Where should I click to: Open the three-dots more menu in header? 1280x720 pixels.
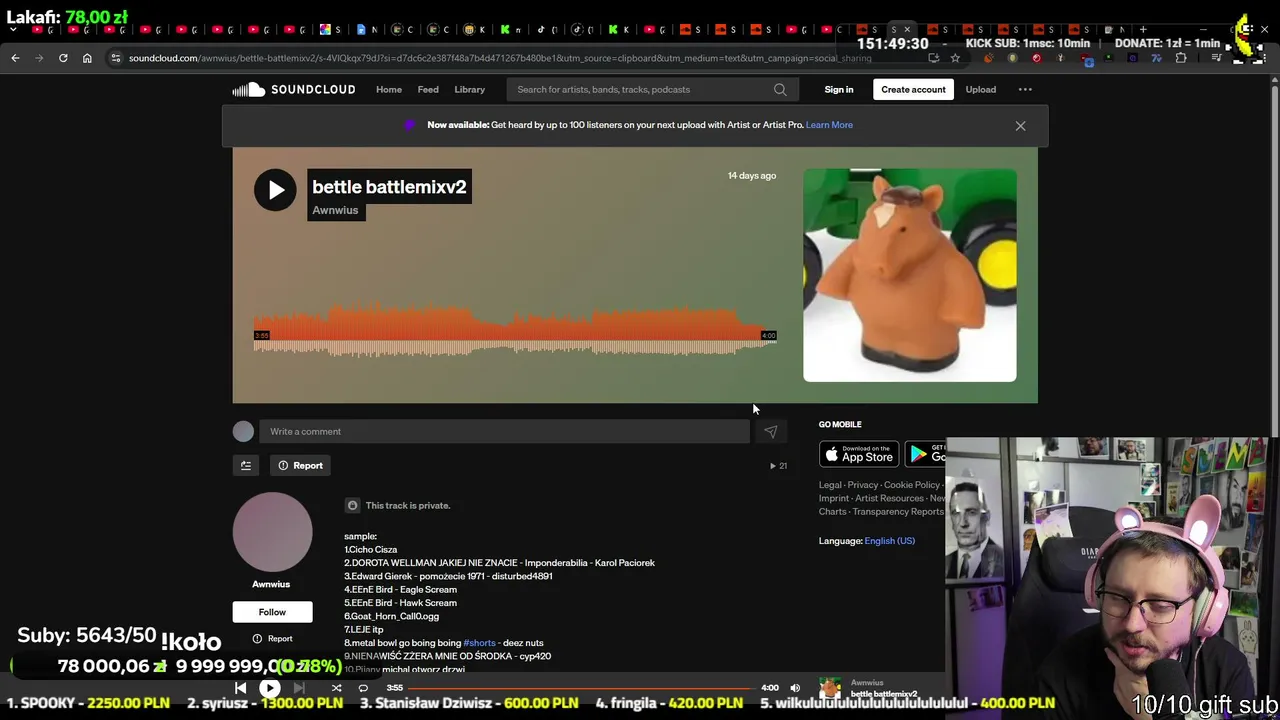1025,90
